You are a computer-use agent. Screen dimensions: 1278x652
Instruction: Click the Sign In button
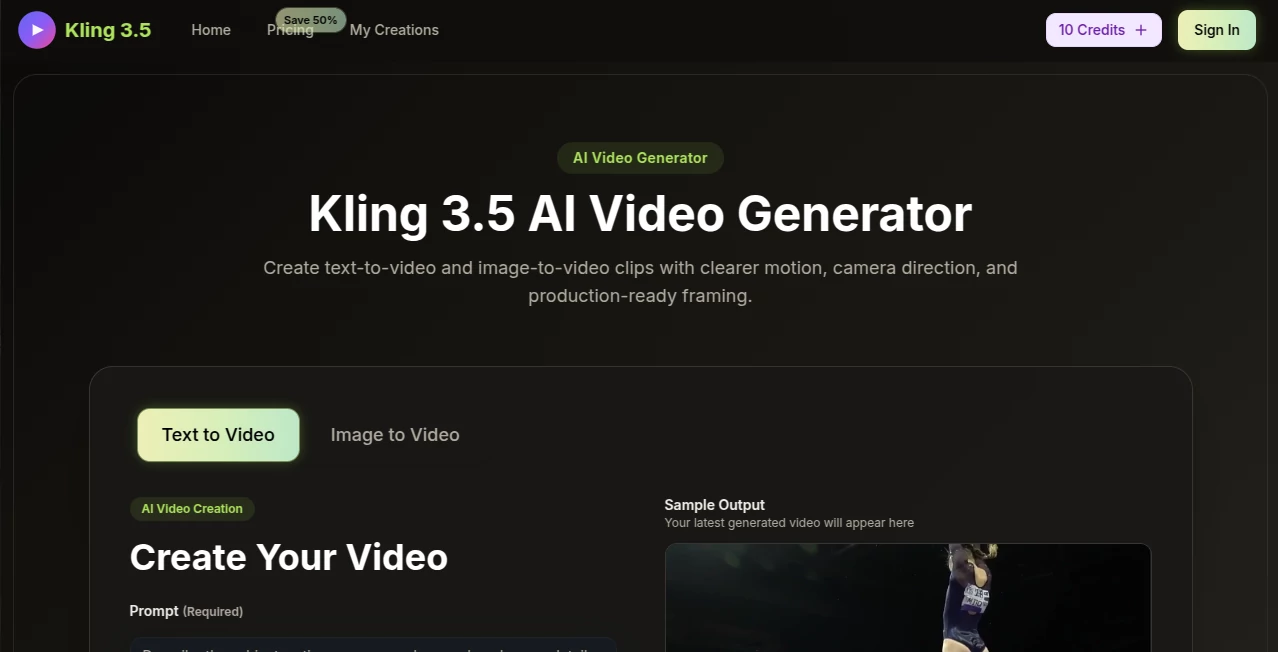tap(1216, 30)
